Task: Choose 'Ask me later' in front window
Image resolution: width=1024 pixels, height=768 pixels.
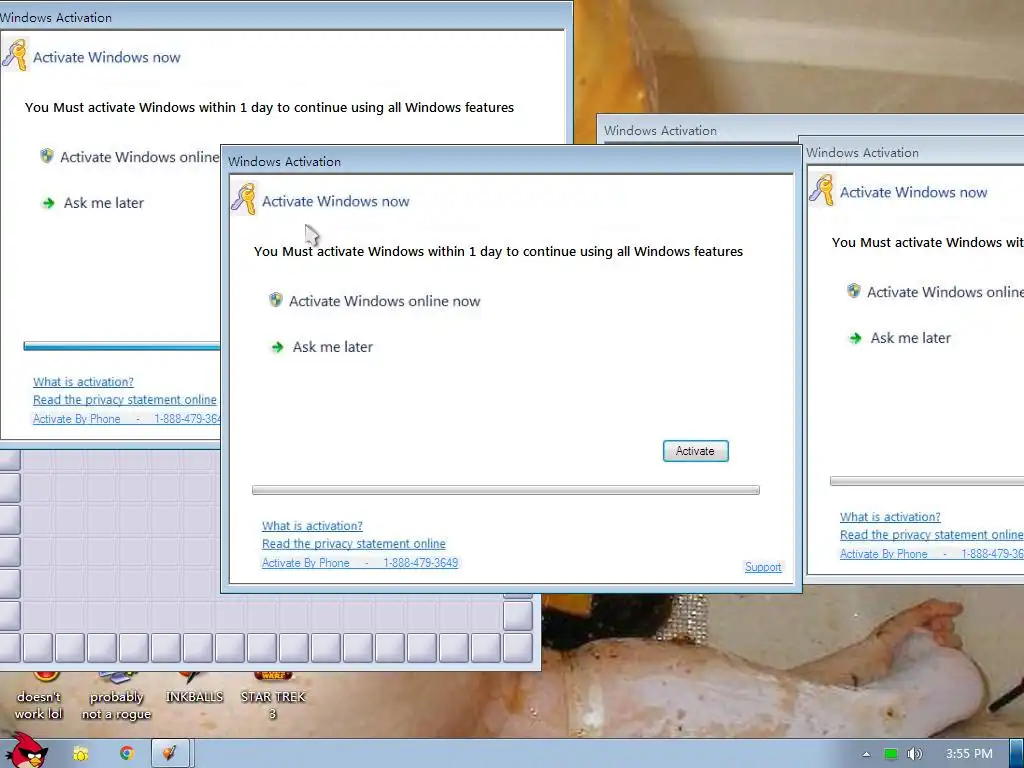Action: click(332, 347)
